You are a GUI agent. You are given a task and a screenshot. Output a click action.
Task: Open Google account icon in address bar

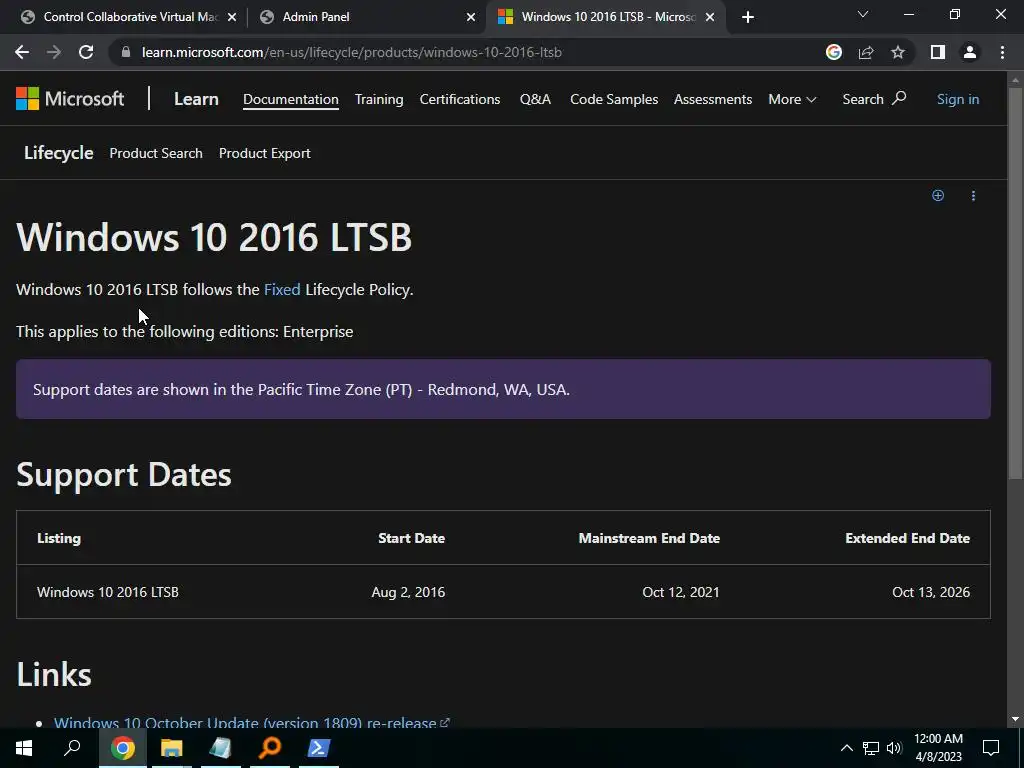(834, 52)
